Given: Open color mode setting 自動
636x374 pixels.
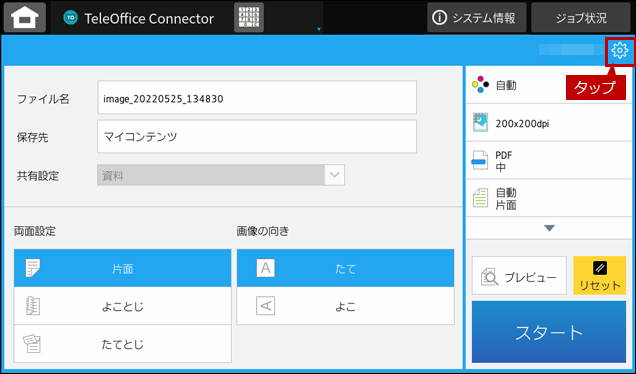Looking at the screenshot, I should coord(549,85).
